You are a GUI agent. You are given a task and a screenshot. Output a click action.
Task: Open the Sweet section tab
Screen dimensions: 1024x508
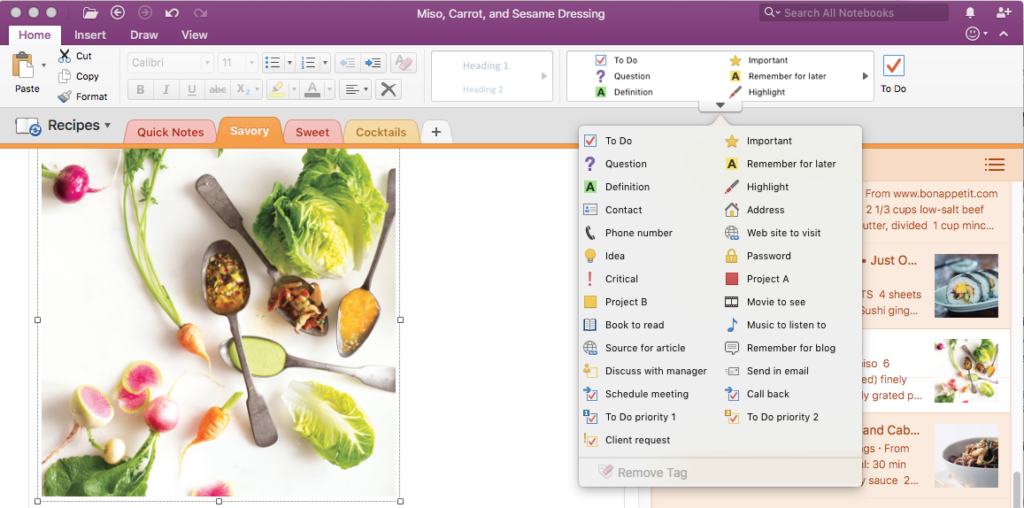(312, 132)
